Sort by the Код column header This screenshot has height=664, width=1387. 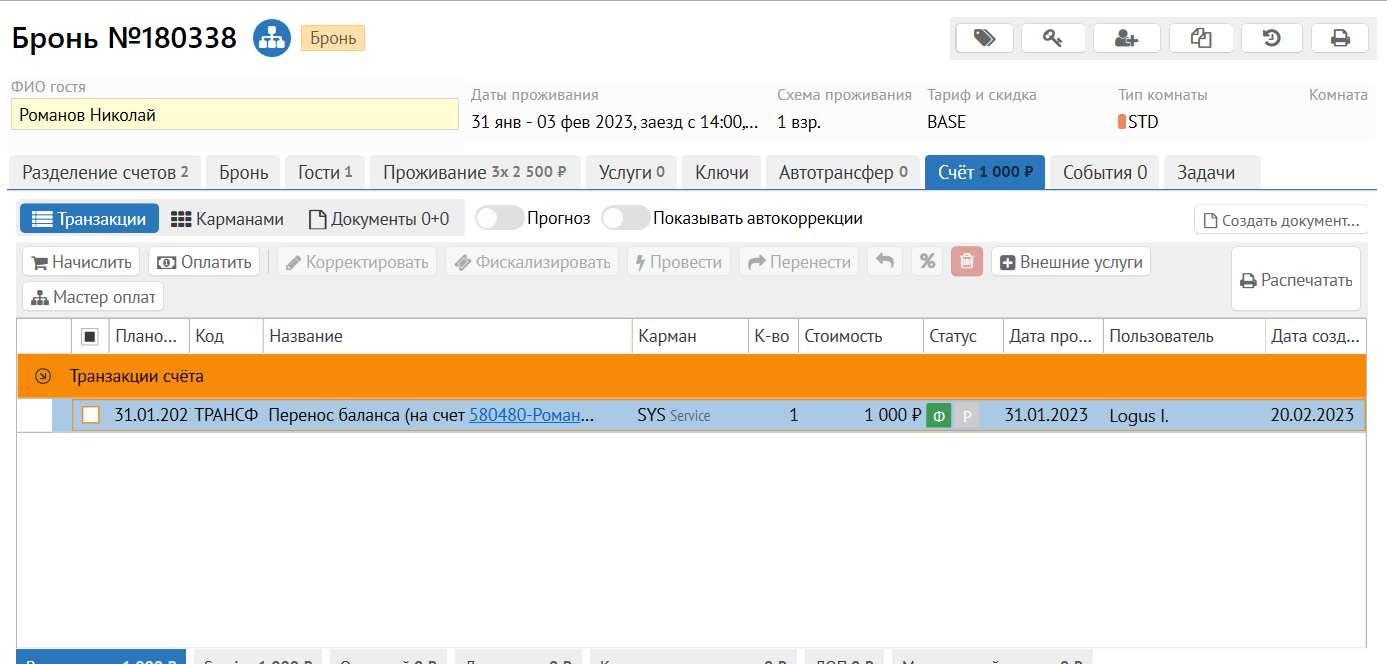point(226,336)
